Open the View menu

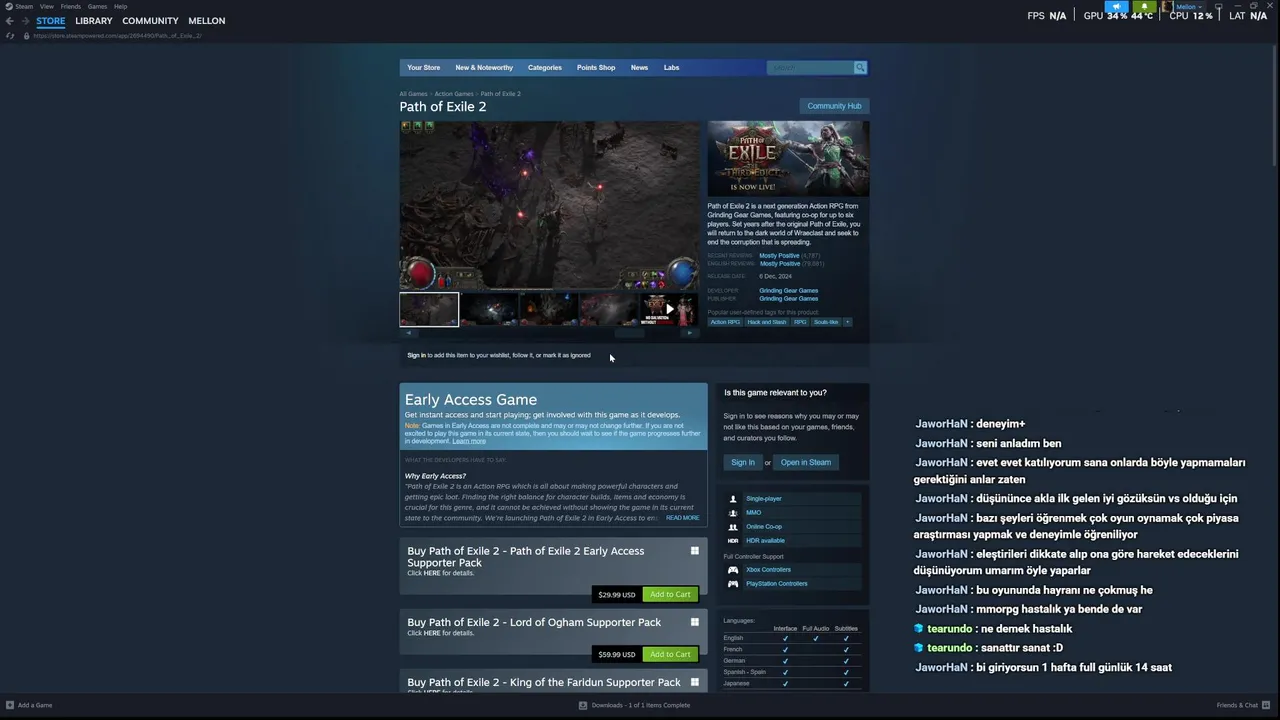[x=47, y=6]
